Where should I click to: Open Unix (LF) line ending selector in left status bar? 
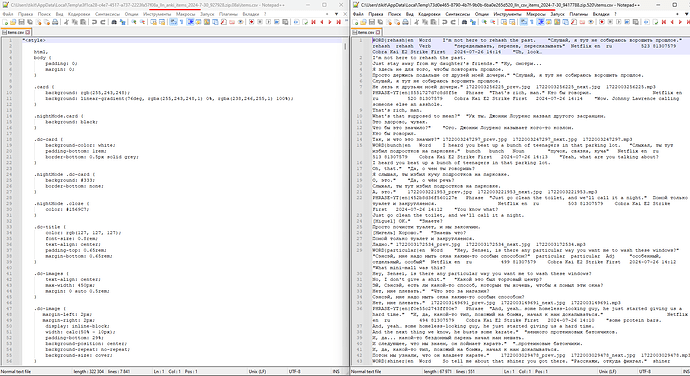[257, 372]
